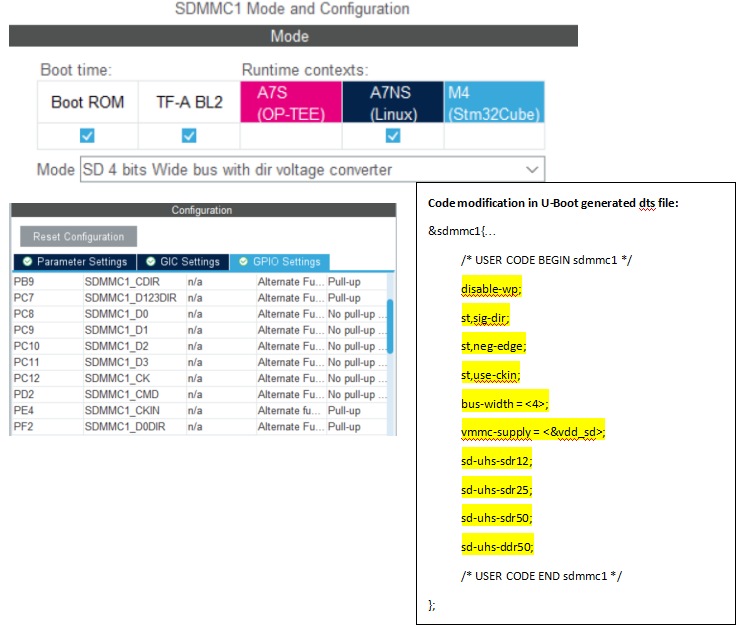The height and width of the screenshot is (636, 749).
Task: Disable the A7NS (Linux) context checkbox
Action: pyautogui.click(x=393, y=136)
